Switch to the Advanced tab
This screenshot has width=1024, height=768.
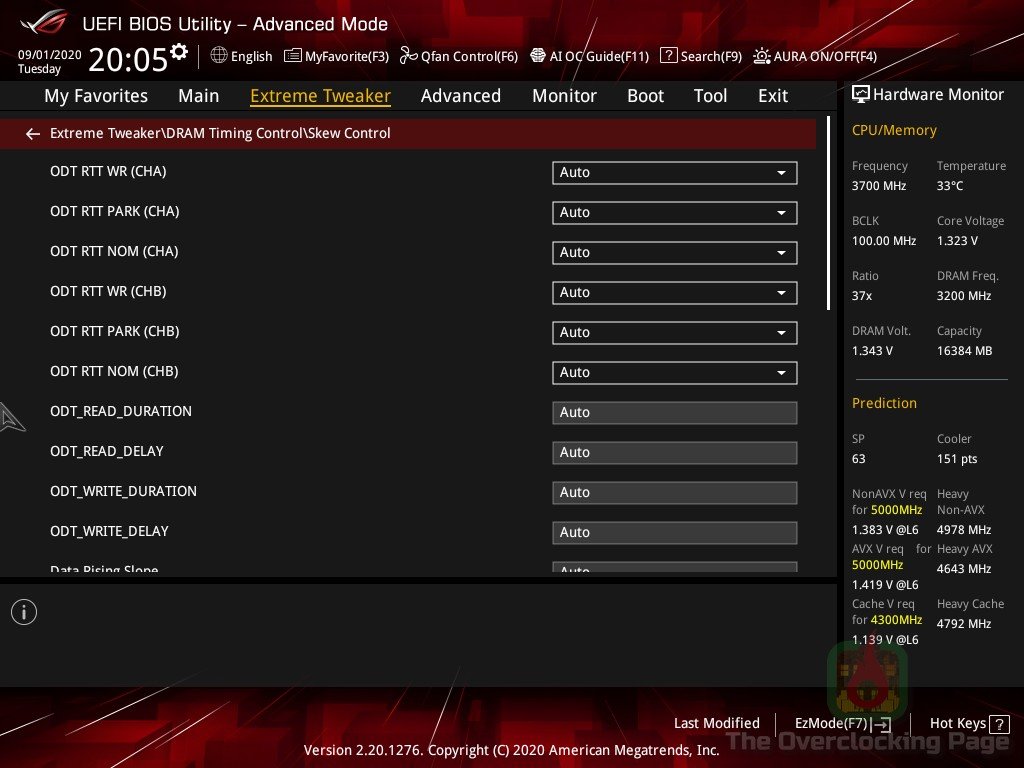tap(461, 96)
